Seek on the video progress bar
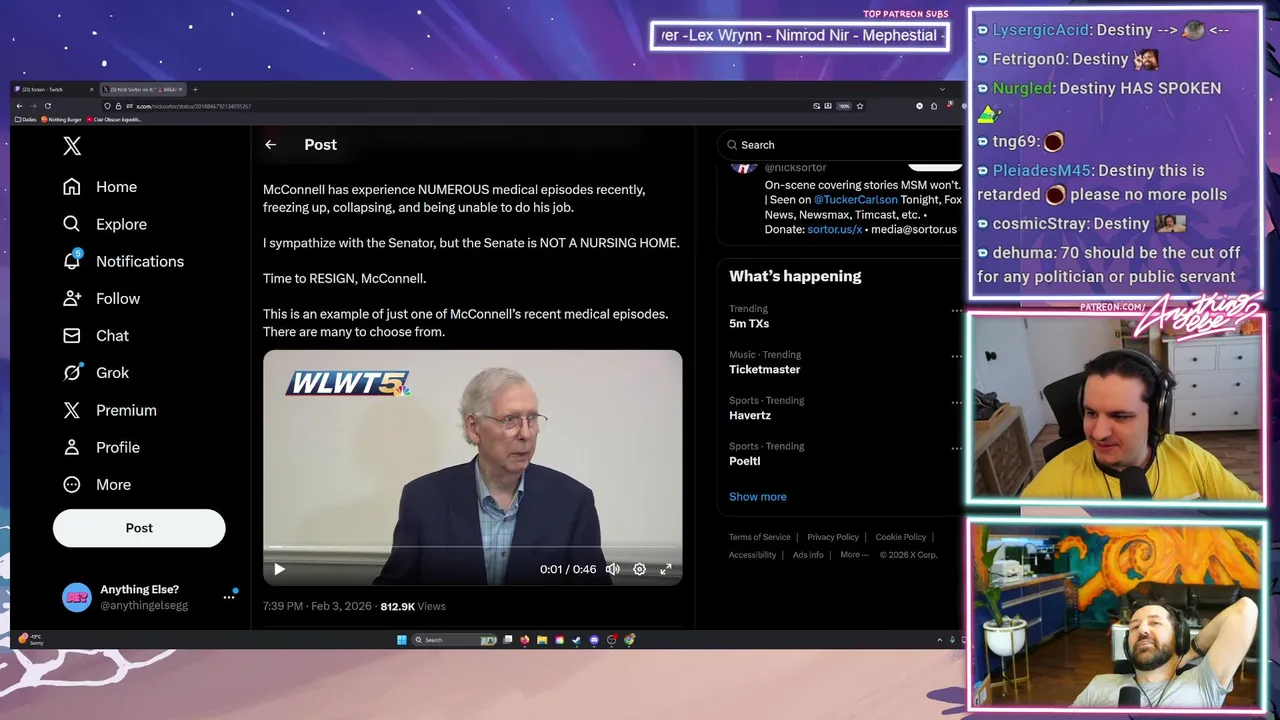1280x720 pixels. pyautogui.click(x=473, y=548)
